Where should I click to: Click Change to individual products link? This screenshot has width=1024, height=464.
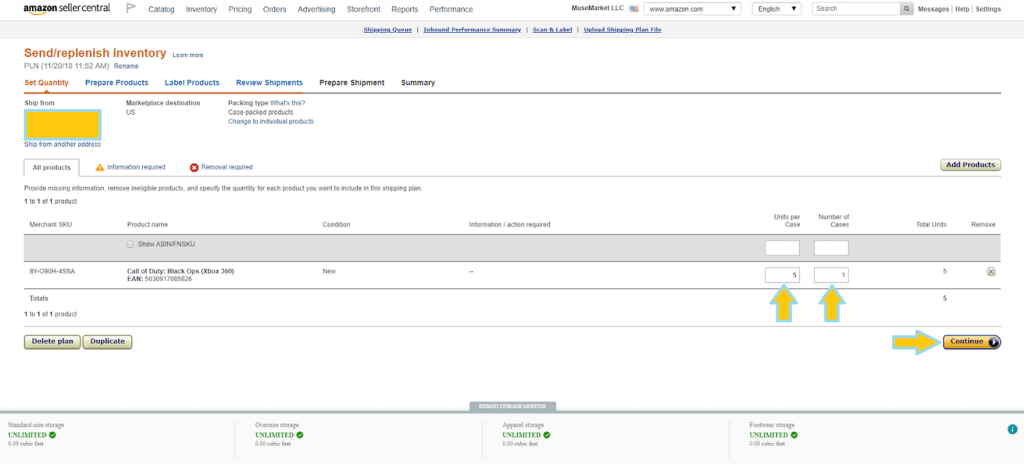point(271,122)
